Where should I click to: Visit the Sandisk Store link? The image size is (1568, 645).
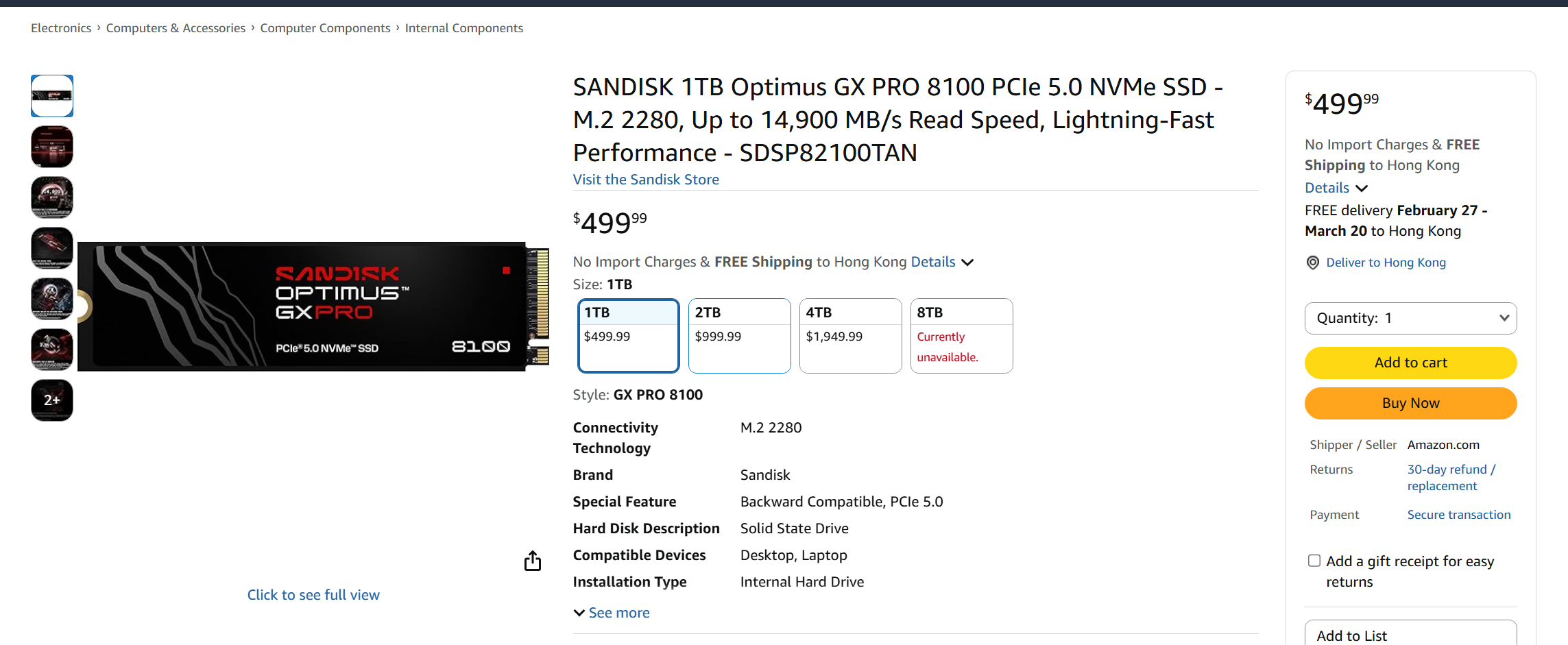click(x=646, y=180)
